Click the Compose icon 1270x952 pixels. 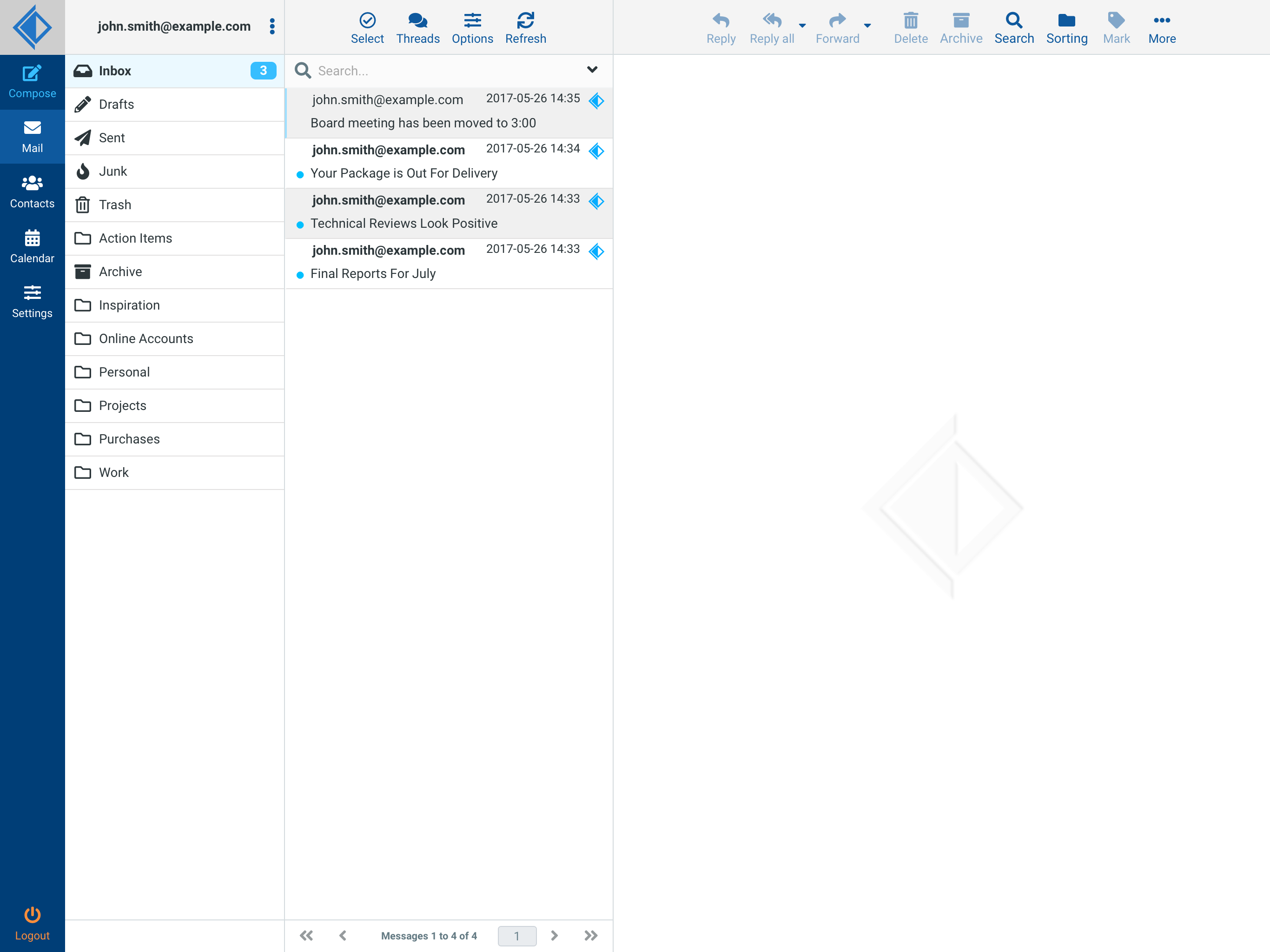[x=32, y=73]
